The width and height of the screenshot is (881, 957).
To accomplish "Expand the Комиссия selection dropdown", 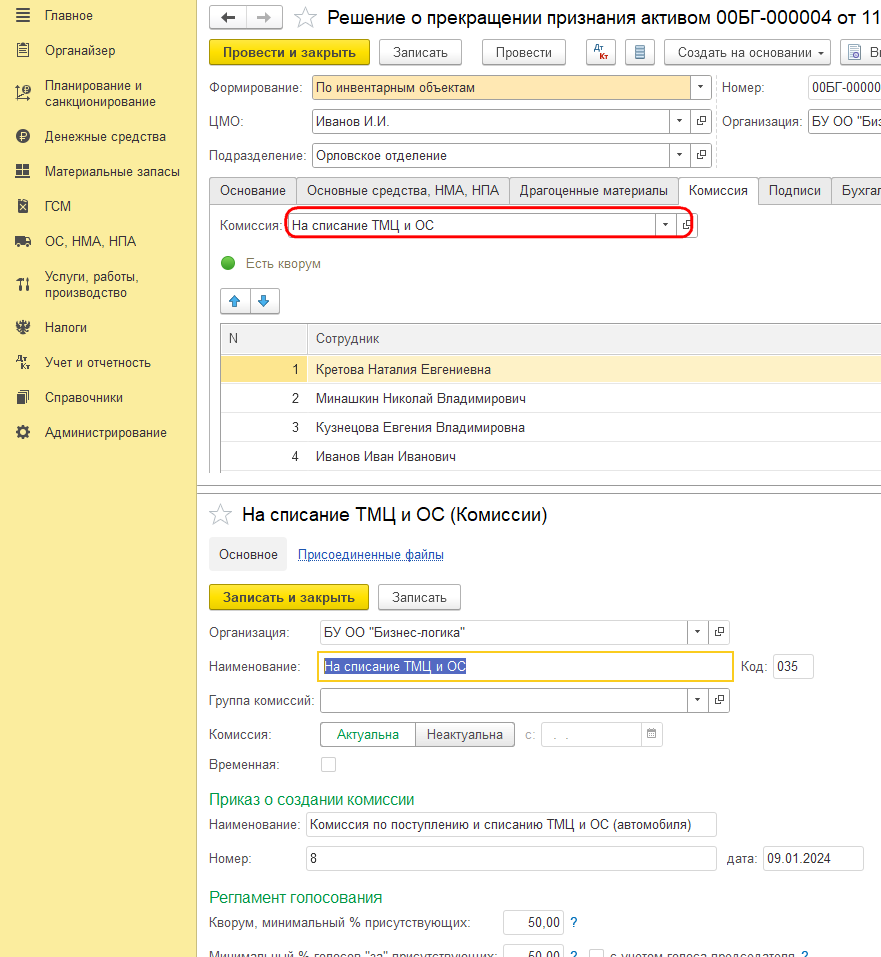I will 665,225.
